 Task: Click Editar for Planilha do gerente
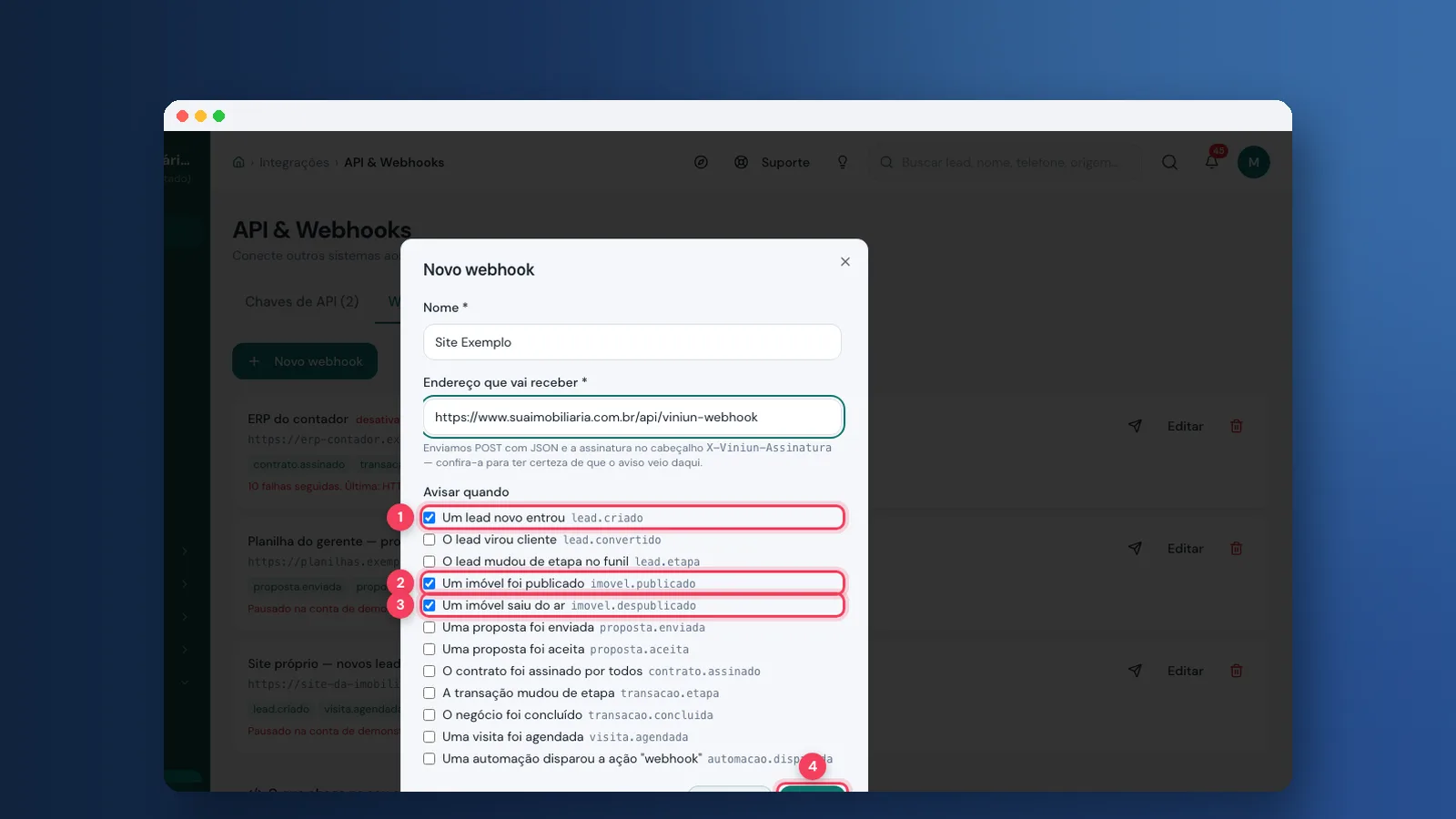(1185, 549)
